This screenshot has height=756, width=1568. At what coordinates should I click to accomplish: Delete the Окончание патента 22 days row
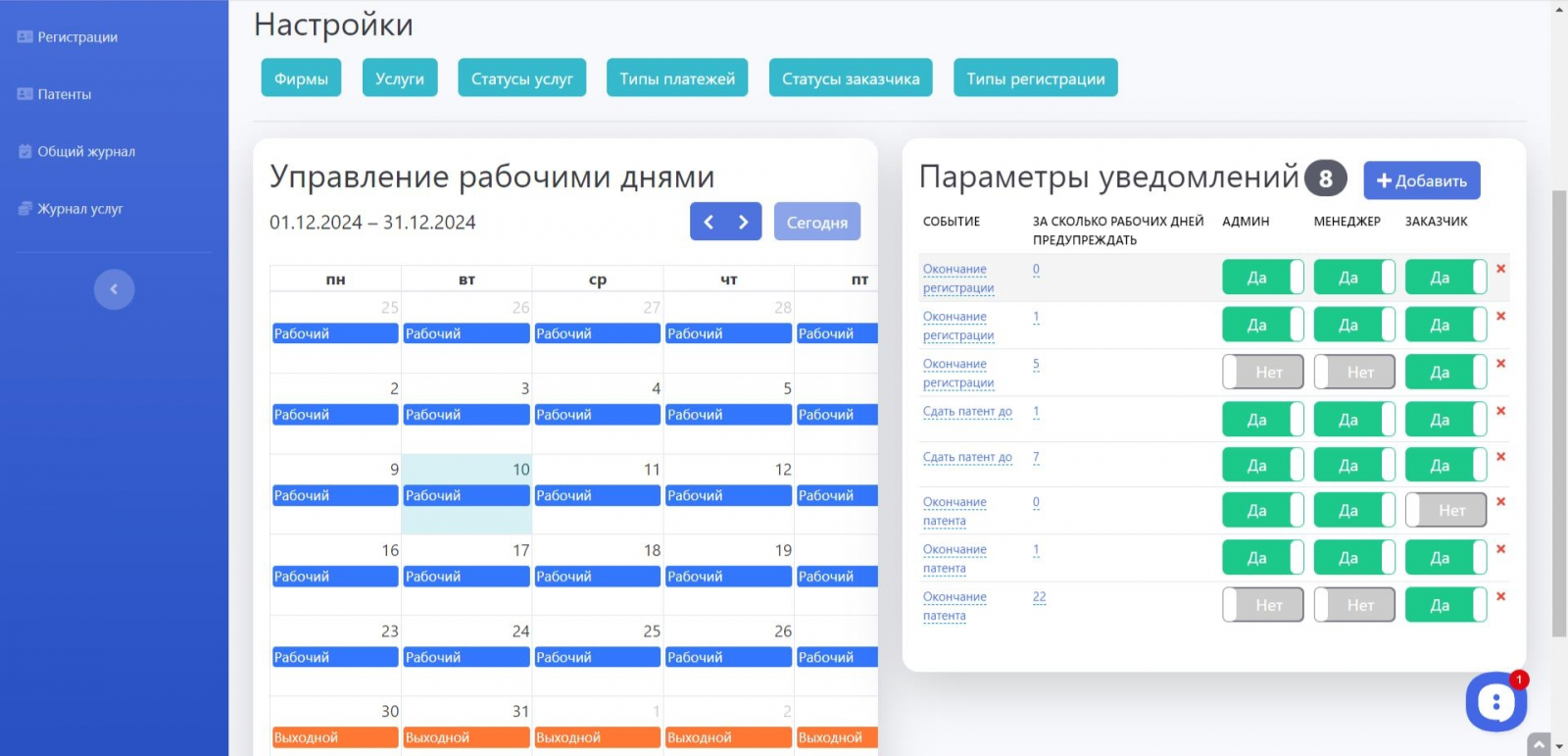[1500, 596]
